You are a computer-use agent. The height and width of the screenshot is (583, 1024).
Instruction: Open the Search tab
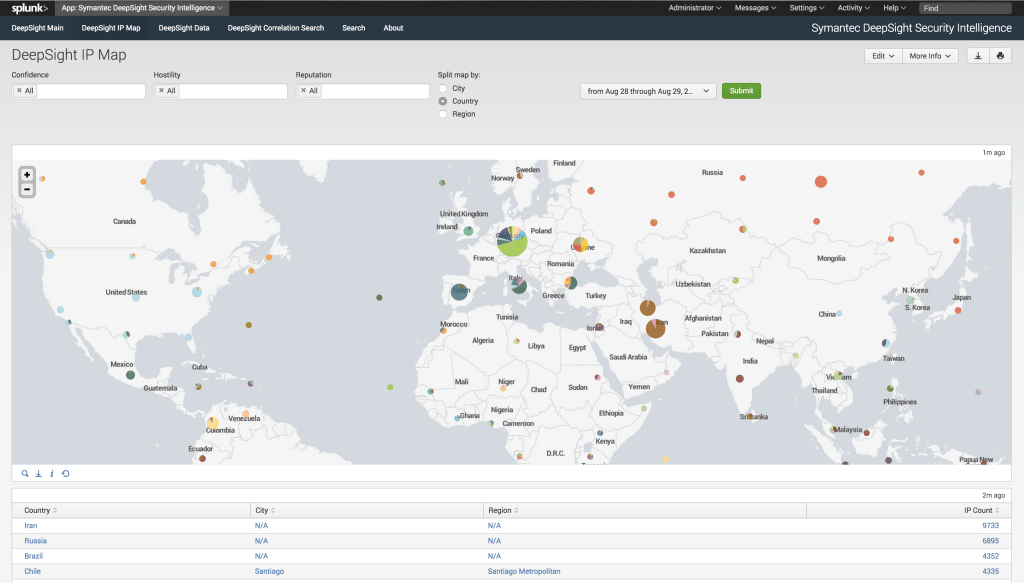[353, 28]
